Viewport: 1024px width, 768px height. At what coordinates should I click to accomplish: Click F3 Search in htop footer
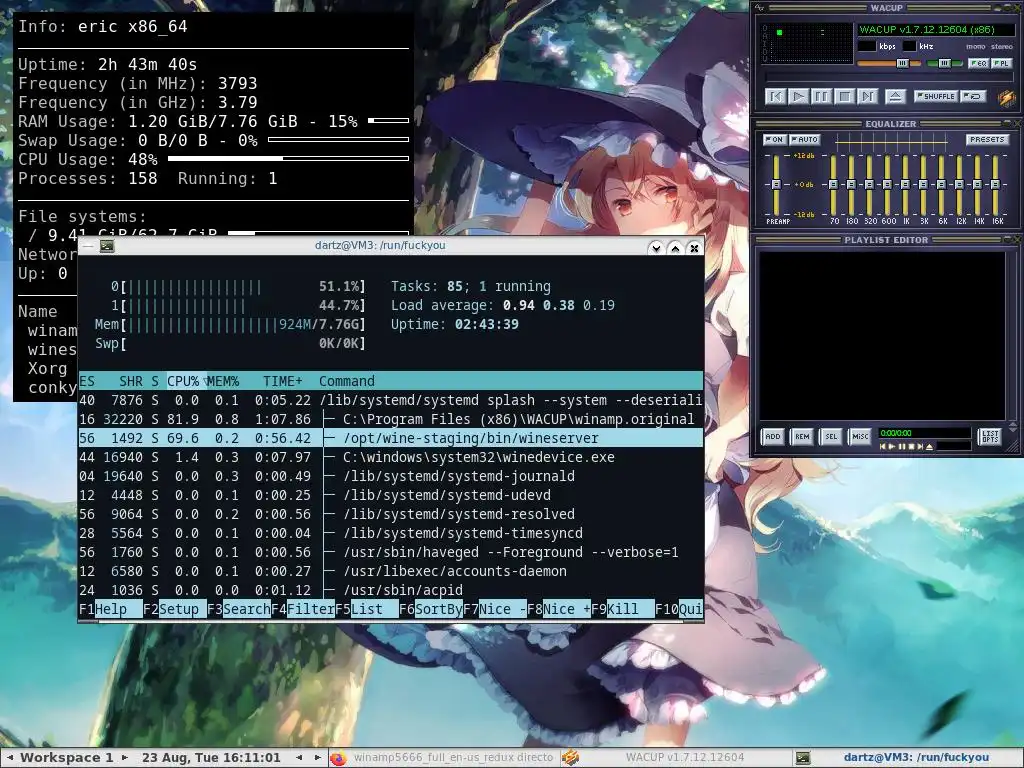pyautogui.click(x=239, y=609)
